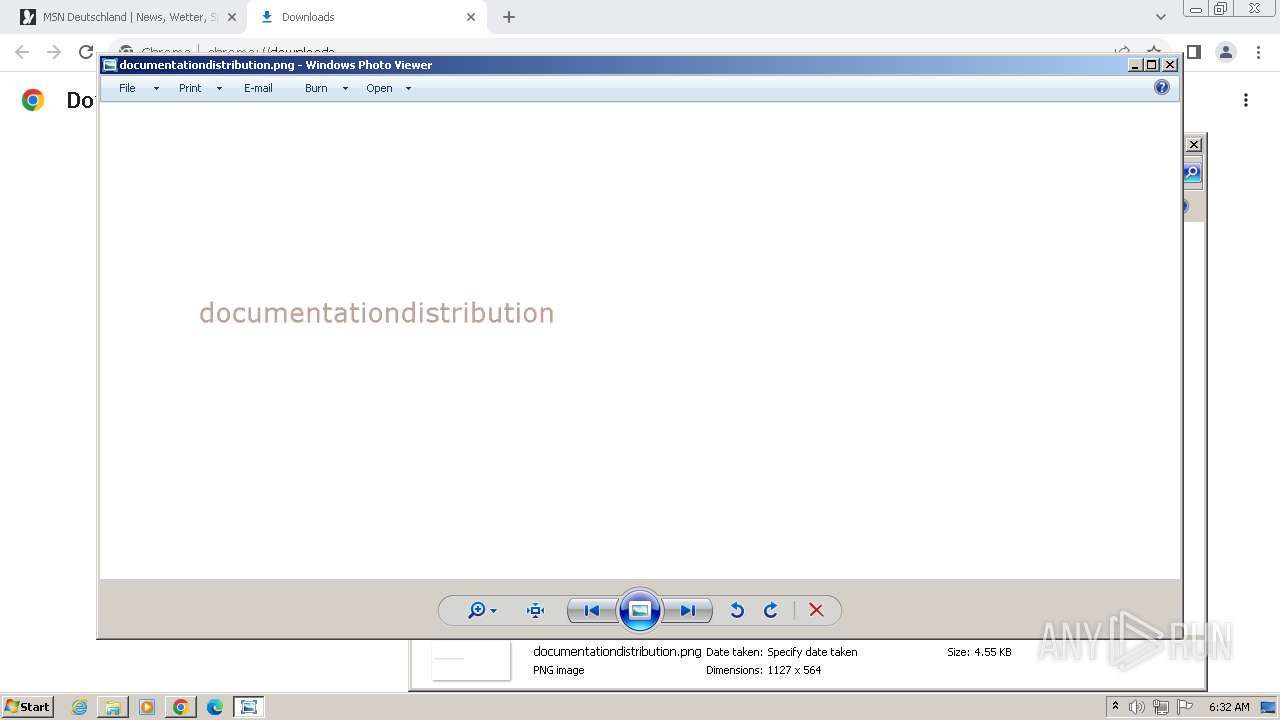Open the Print menu

[190, 88]
